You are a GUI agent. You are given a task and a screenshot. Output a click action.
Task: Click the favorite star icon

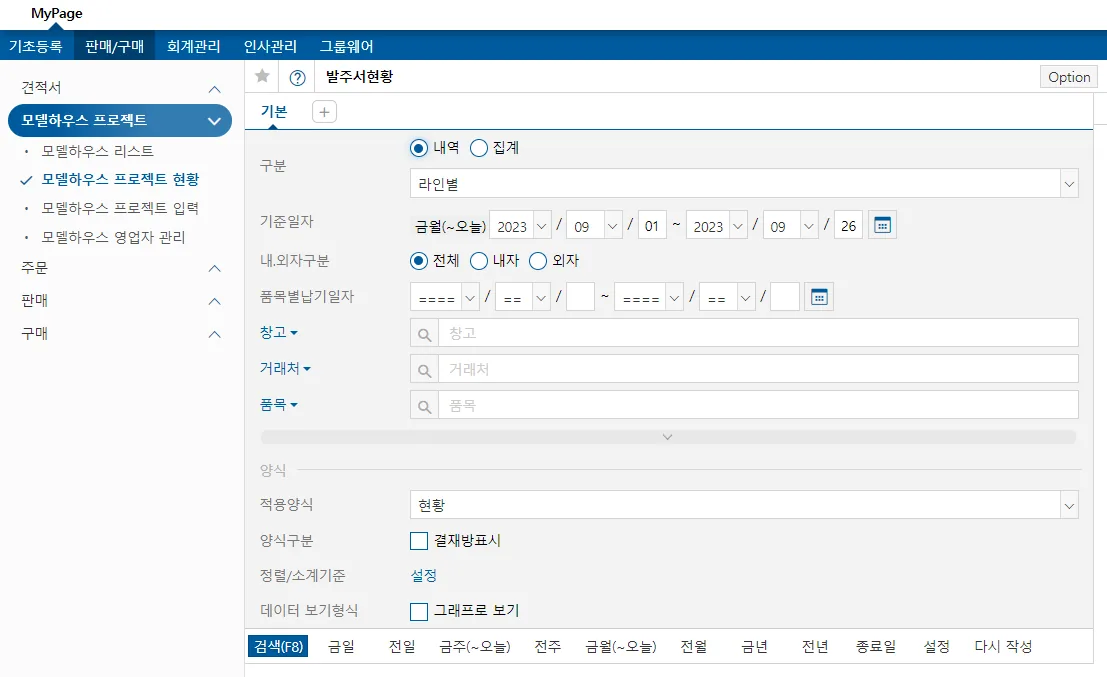(x=262, y=76)
